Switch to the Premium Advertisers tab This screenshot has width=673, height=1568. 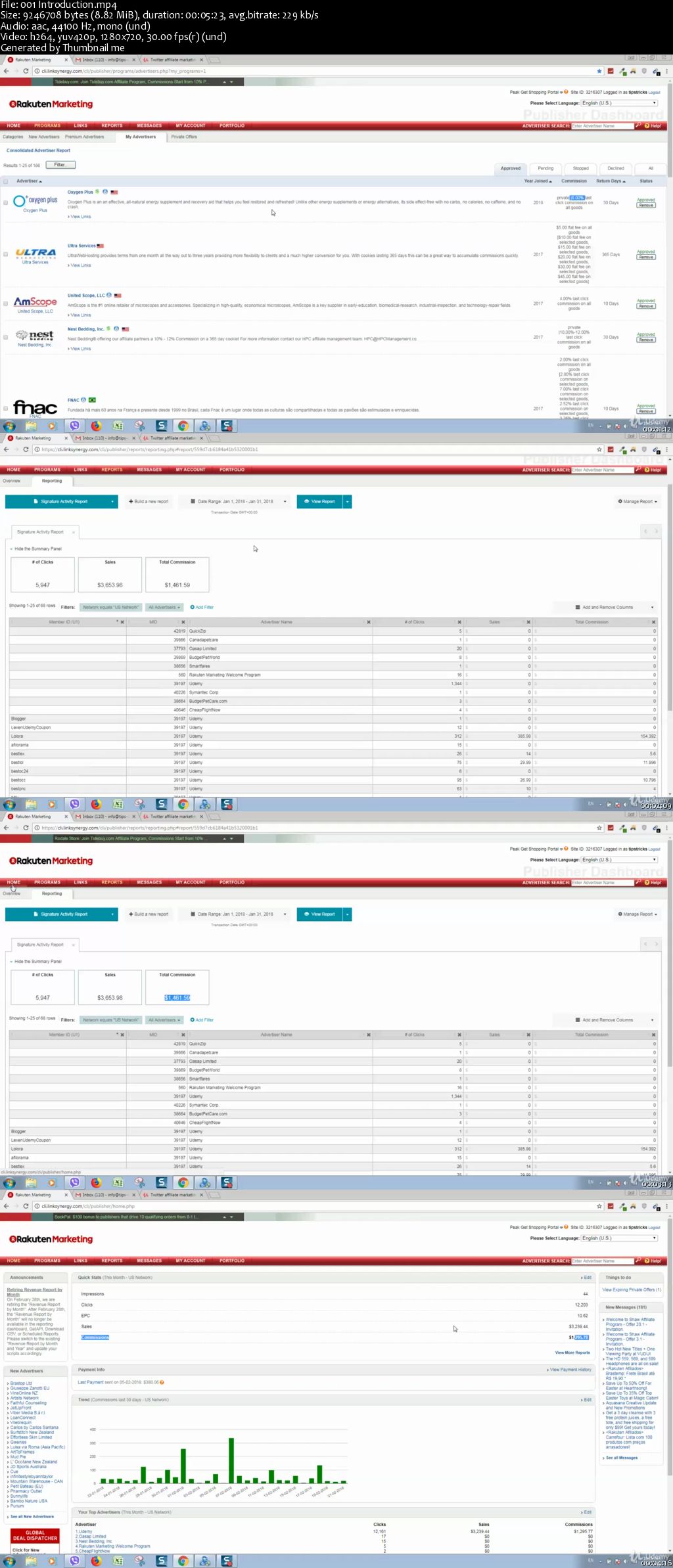(84, 137)
